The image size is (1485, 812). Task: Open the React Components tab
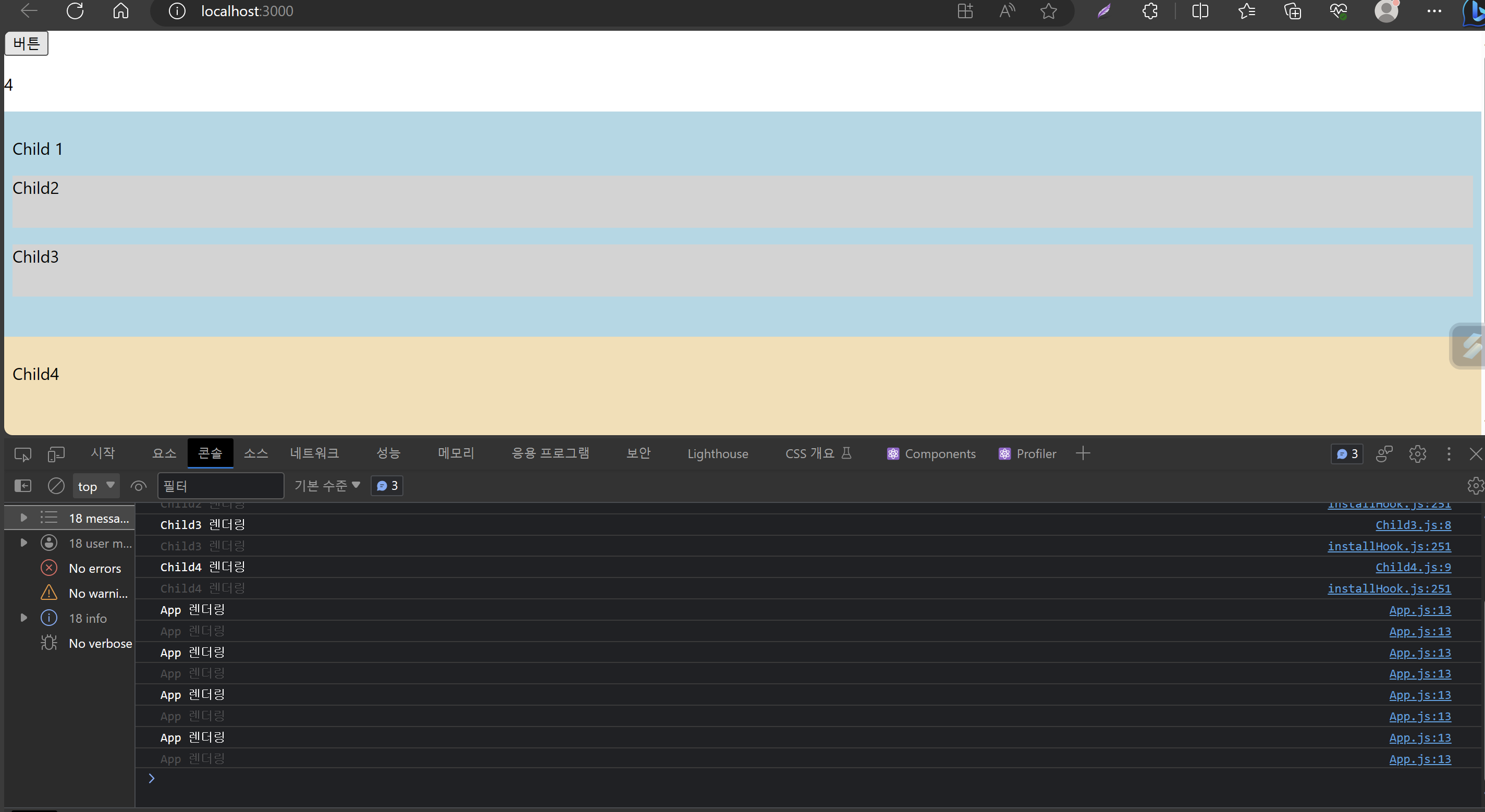pos(931,454)
